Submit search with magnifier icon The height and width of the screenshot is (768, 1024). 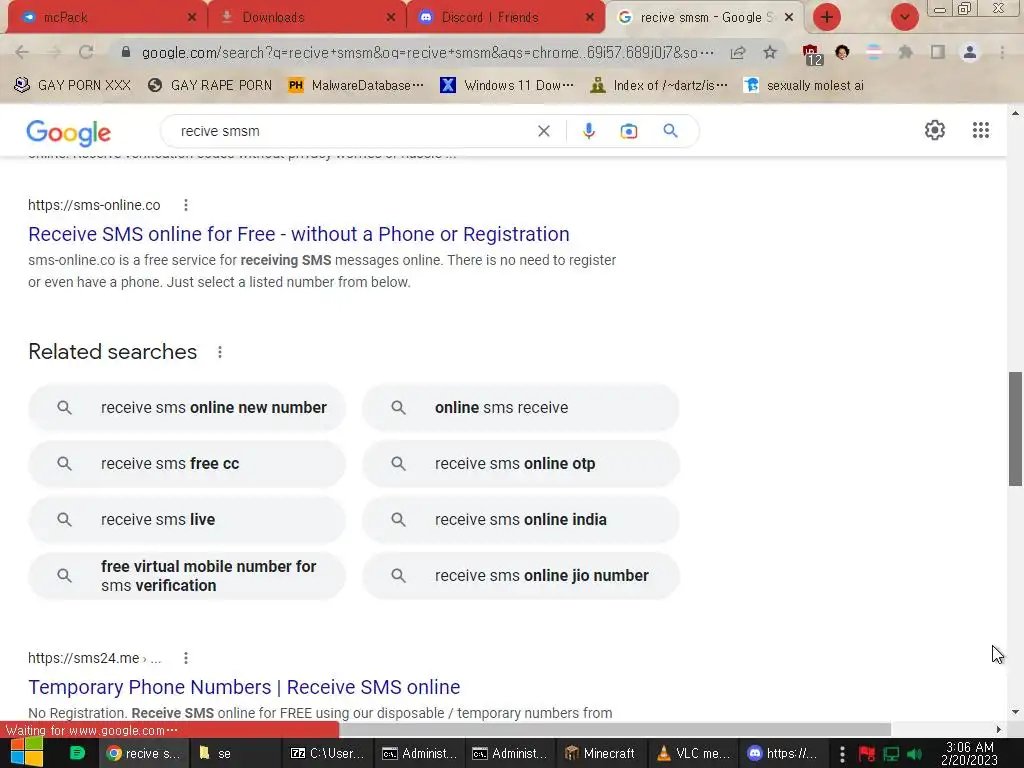tap(670, 131)
